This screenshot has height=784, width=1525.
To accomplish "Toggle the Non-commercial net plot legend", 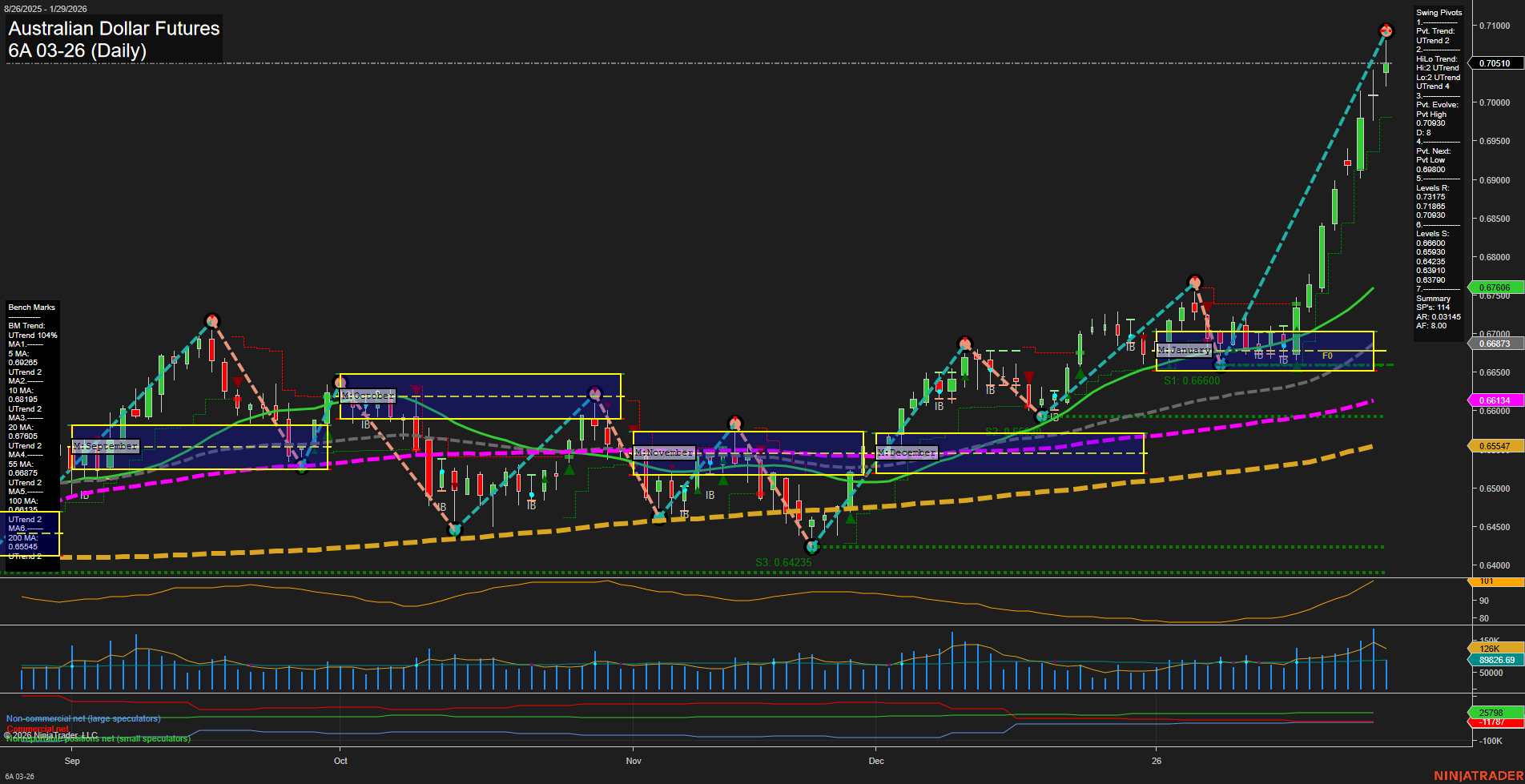I will [82, 718].
